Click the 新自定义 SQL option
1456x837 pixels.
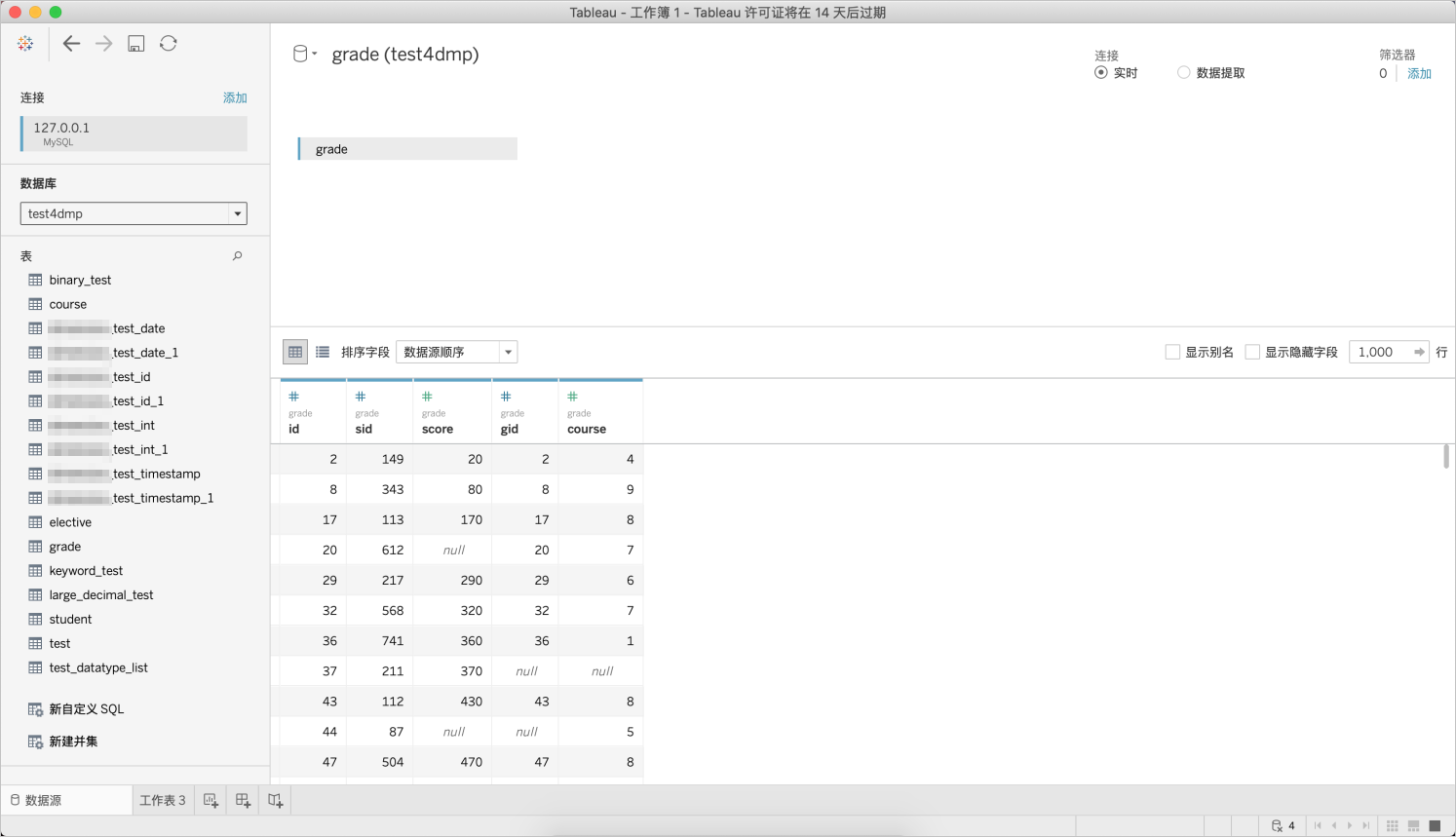tap(87, 709)
